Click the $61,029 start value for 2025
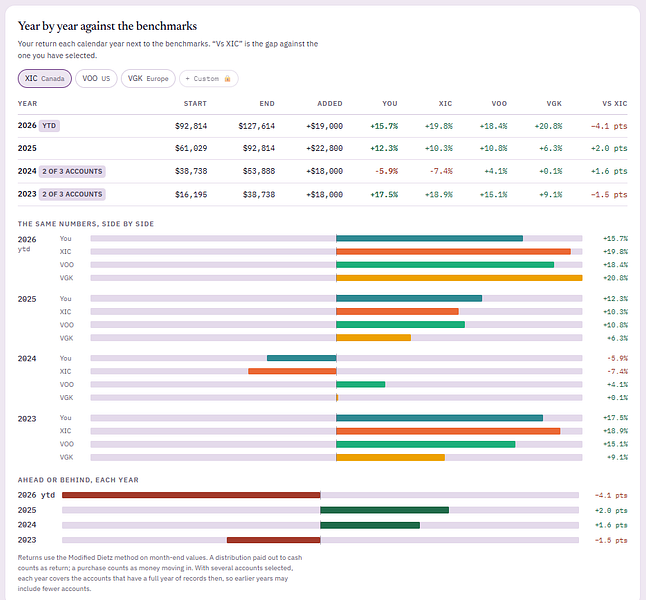The height and width of the screenshot is (600, 646). point(191,148)
